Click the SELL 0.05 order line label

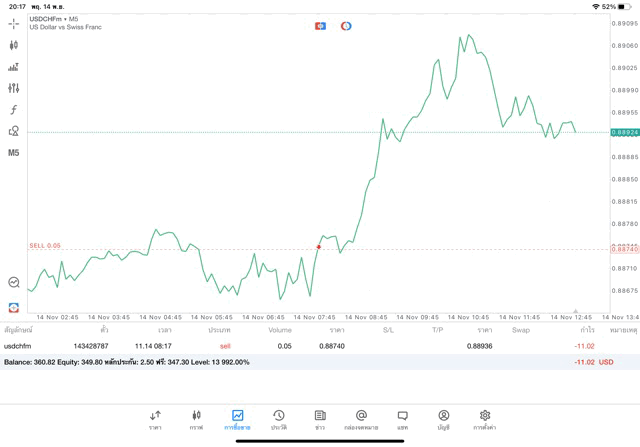pyautogui.click(x=45, y=245)
